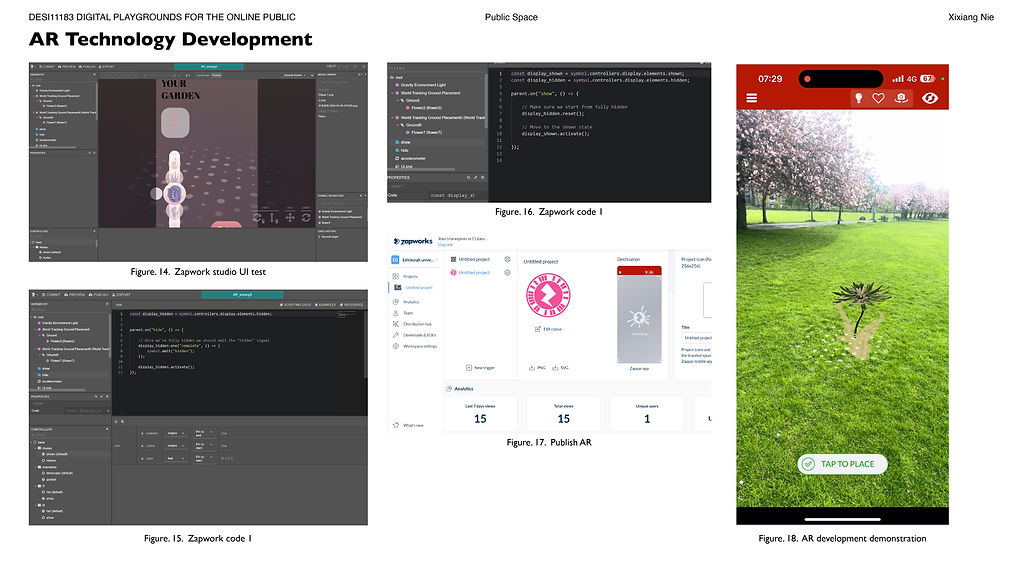Select the Unique users value 1
1023x576 pixels.
(x=647, y=419)
